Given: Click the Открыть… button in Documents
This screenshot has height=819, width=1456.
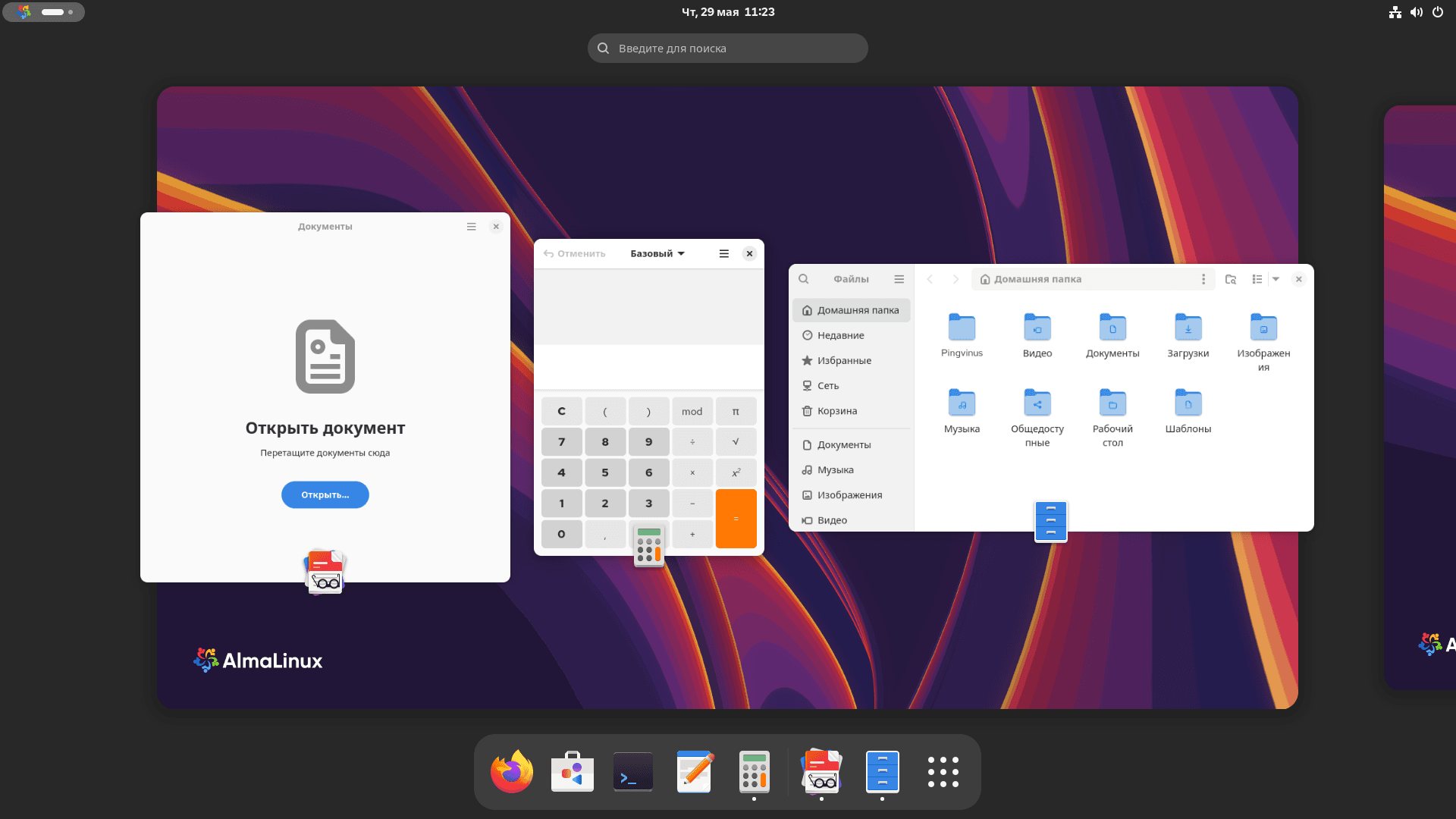Looking at the screenshot, I should (x=325, y=494).
